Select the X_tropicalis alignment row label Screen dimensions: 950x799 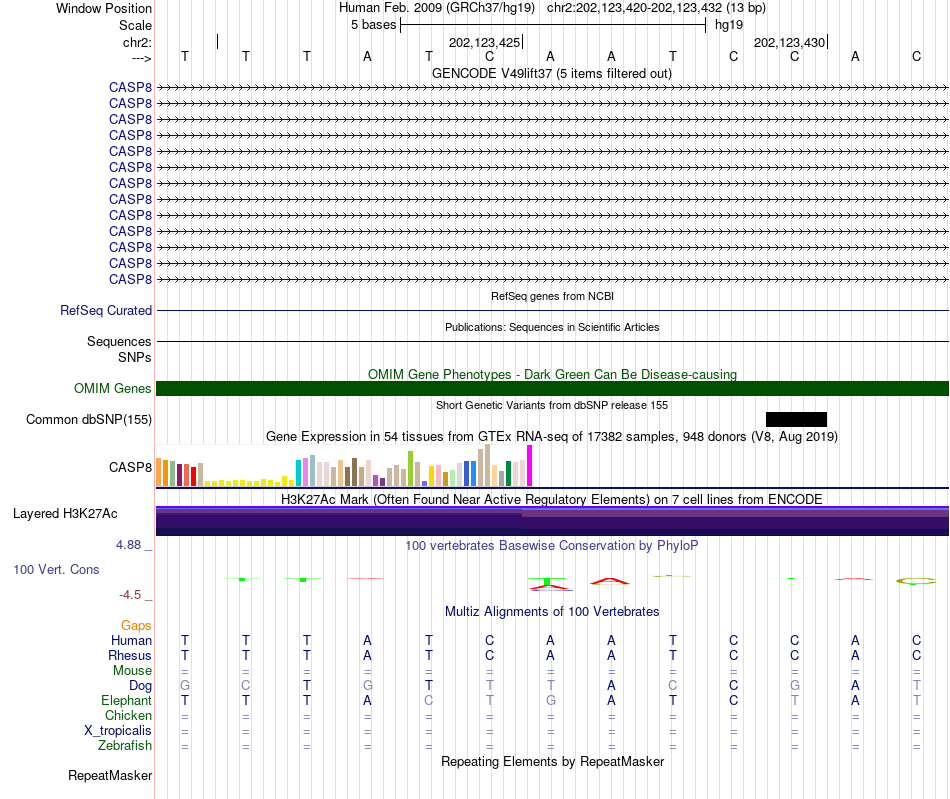pyautogui.click(x=118, y=731)
